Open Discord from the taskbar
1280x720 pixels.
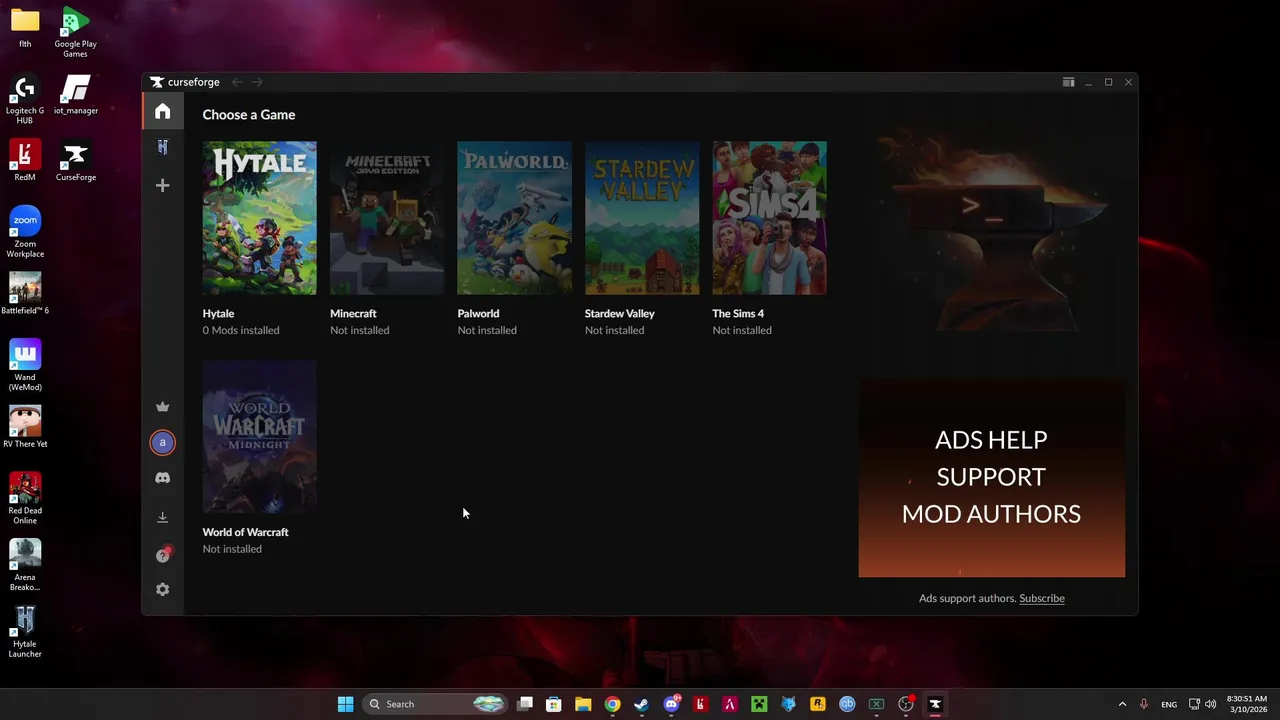click(x=671, y=704)
